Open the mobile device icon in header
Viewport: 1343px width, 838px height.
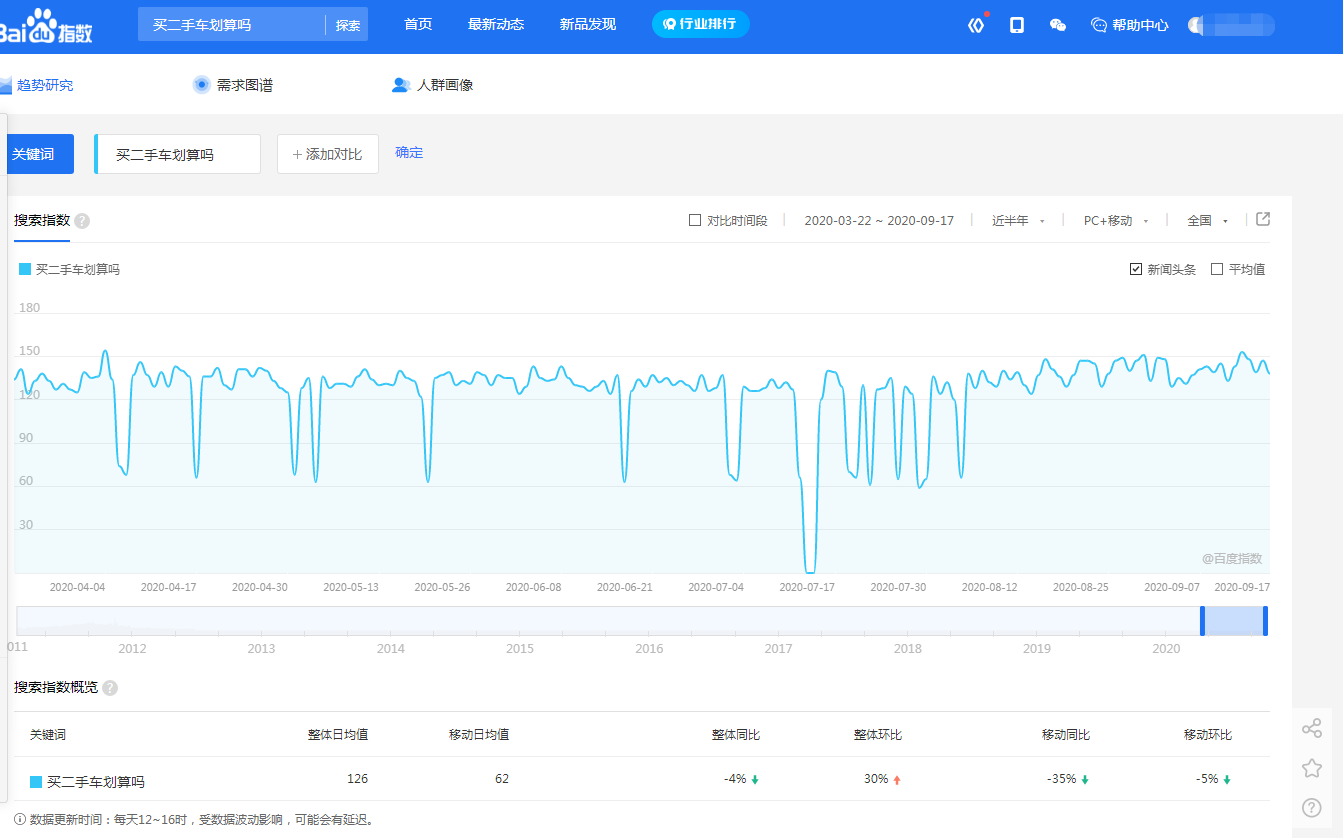tap(1016, 25)
